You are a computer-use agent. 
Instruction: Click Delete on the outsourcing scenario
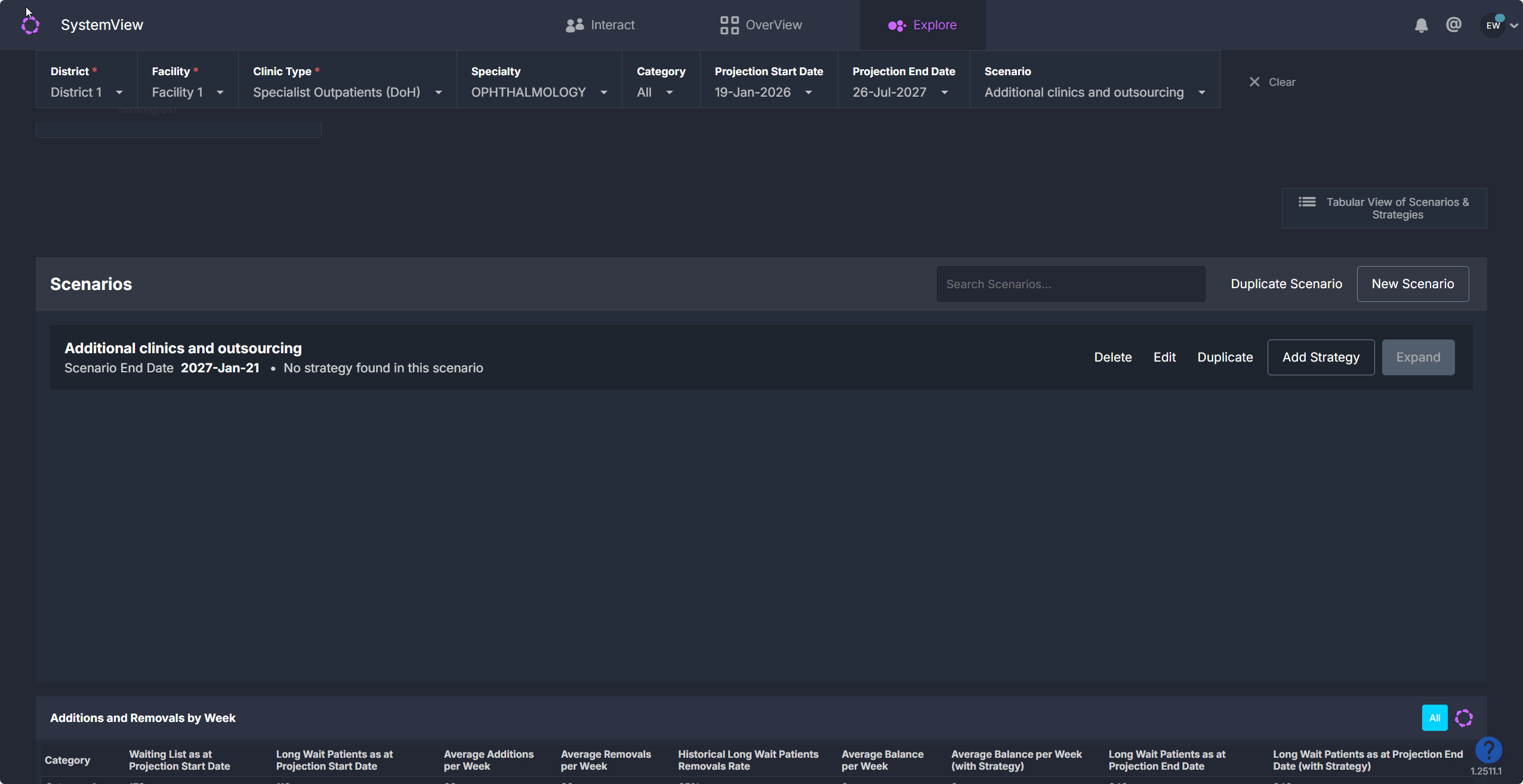(x=1112, y=357)
